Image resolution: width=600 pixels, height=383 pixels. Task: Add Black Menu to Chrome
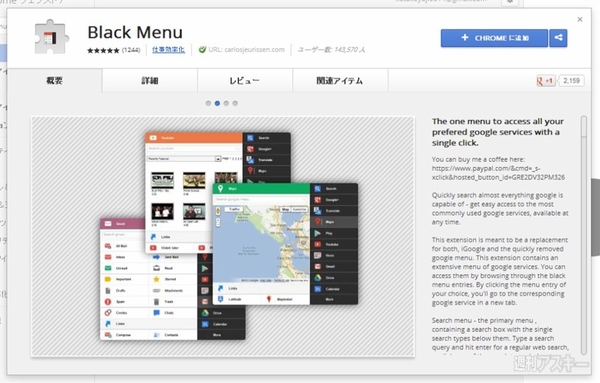pos(494,38)
